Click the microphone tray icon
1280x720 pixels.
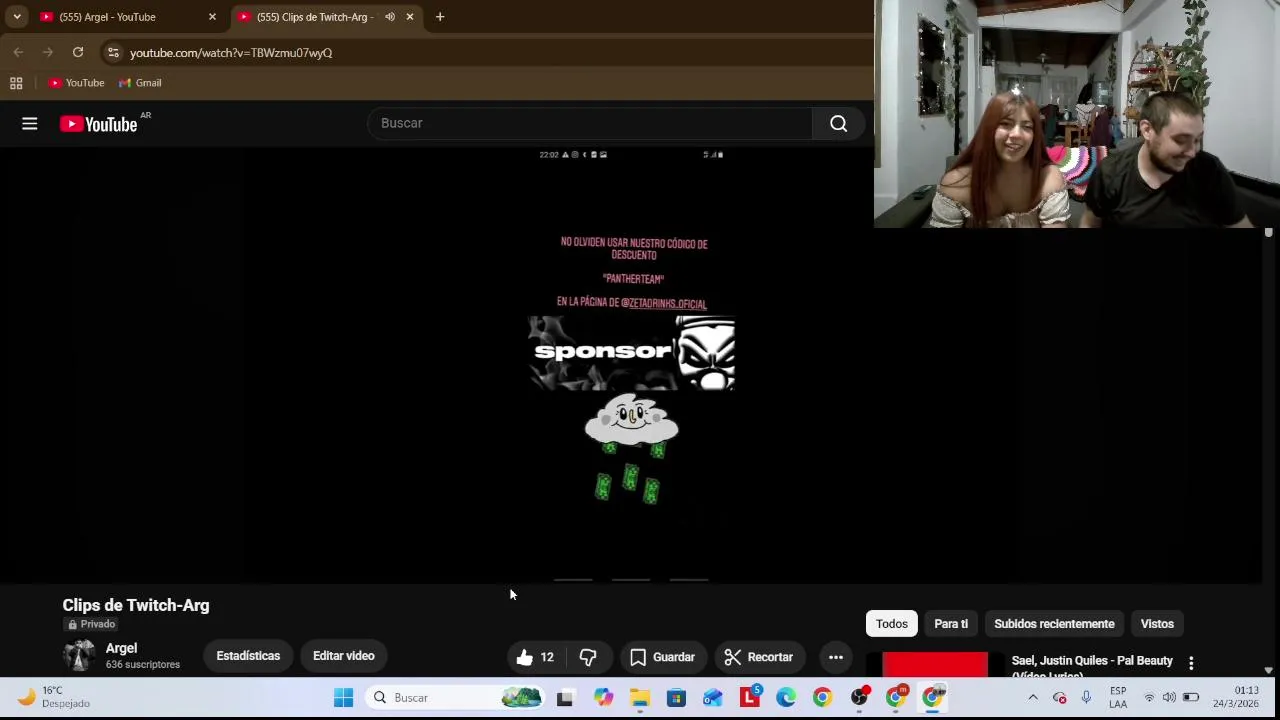point(1086,698)
